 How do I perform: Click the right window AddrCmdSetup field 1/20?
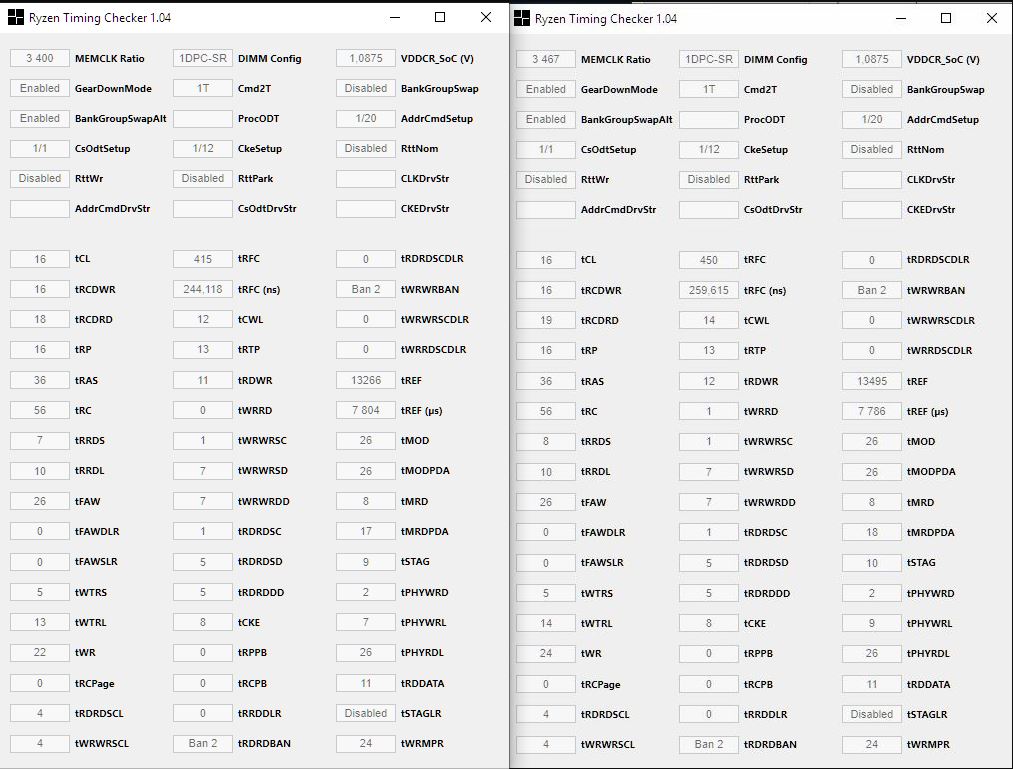click(872, 120)
